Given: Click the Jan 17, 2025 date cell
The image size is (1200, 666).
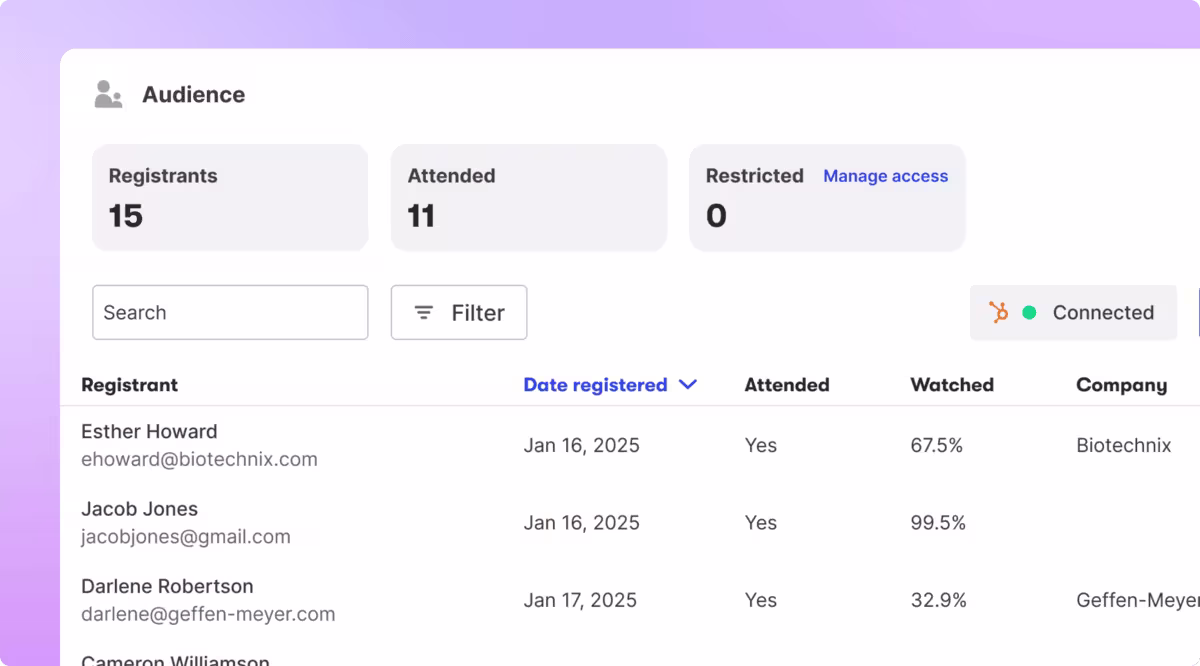Looking at the screenshot, I should (580, 600).
